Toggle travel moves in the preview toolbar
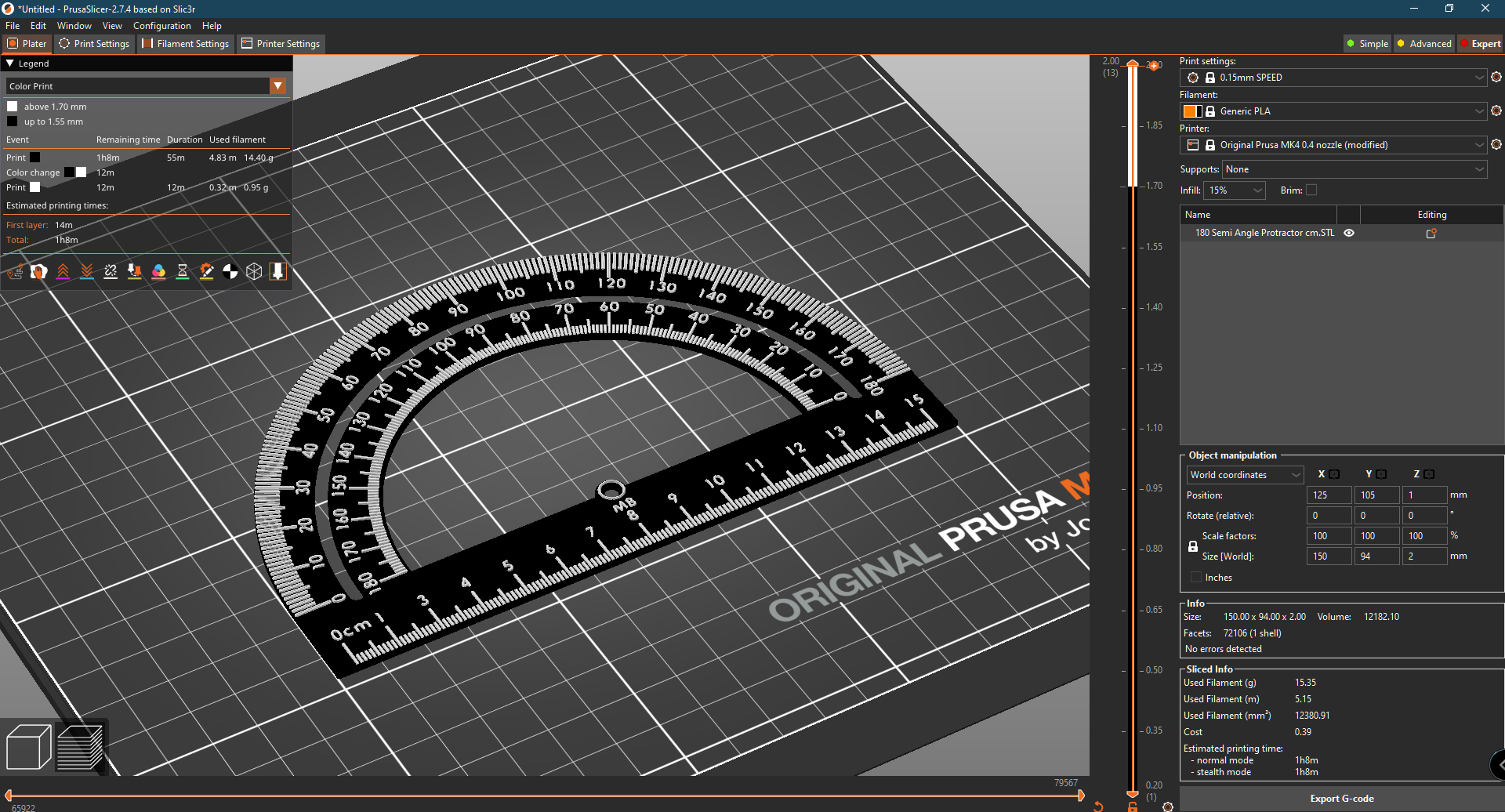This screenshot has width=1505, height=812. click(x=14, y=271)
